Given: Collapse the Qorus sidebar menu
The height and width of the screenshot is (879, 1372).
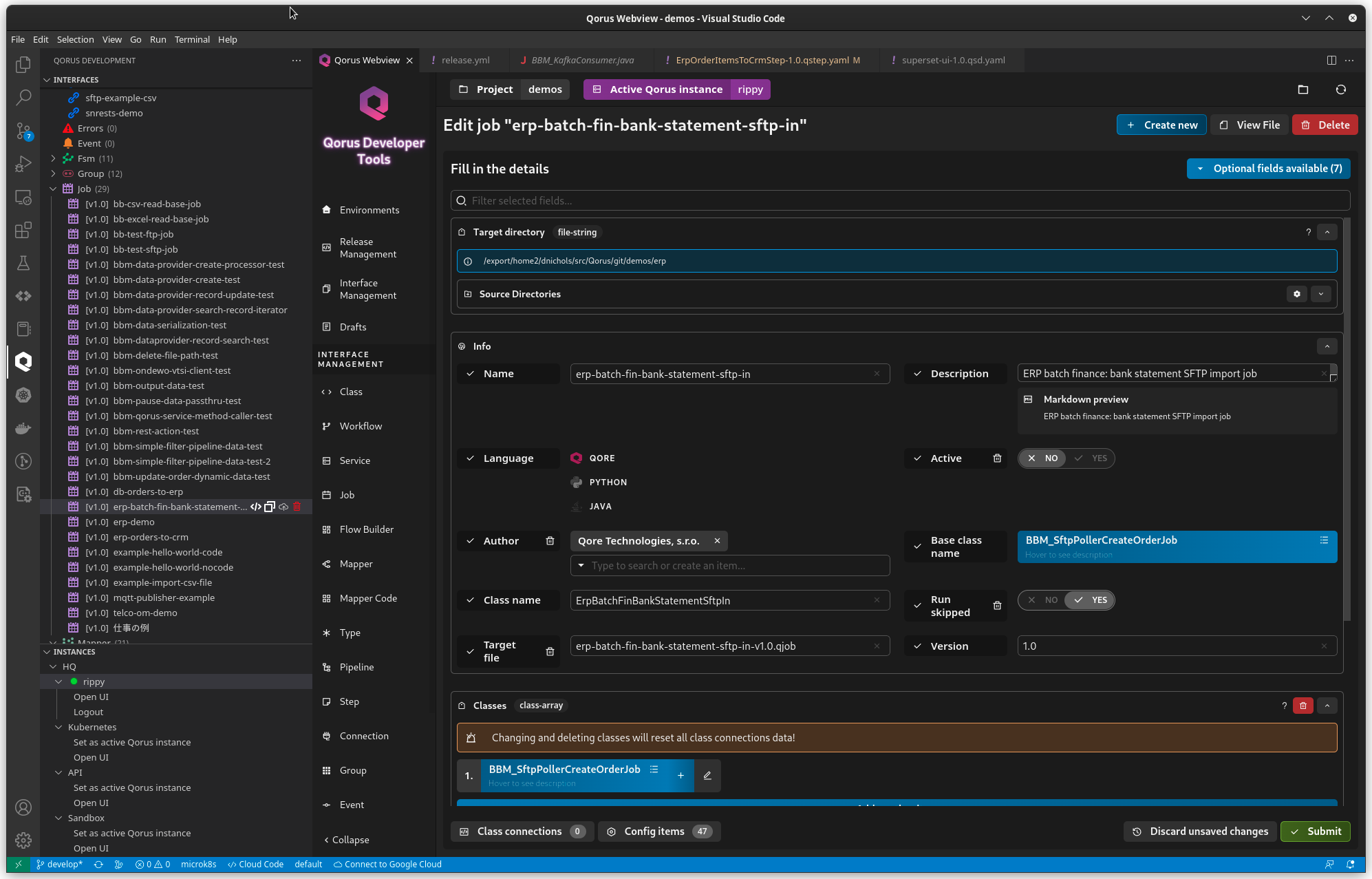Looking at the screenshot, I should pos(347,840).
